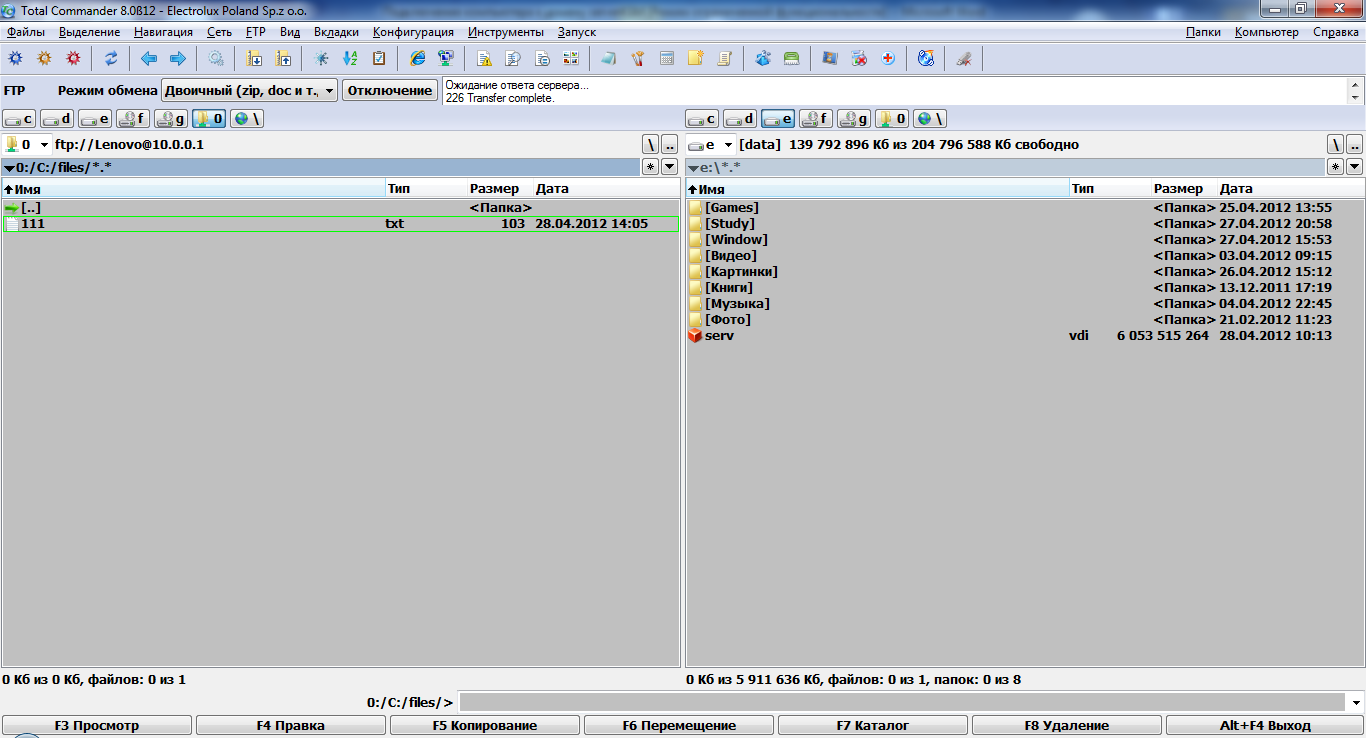Viewport: 1366px width, 738px height.
Task: Click the A-Z sort toolbar icon
Action: pyautogui.click(x=350, y=58)
